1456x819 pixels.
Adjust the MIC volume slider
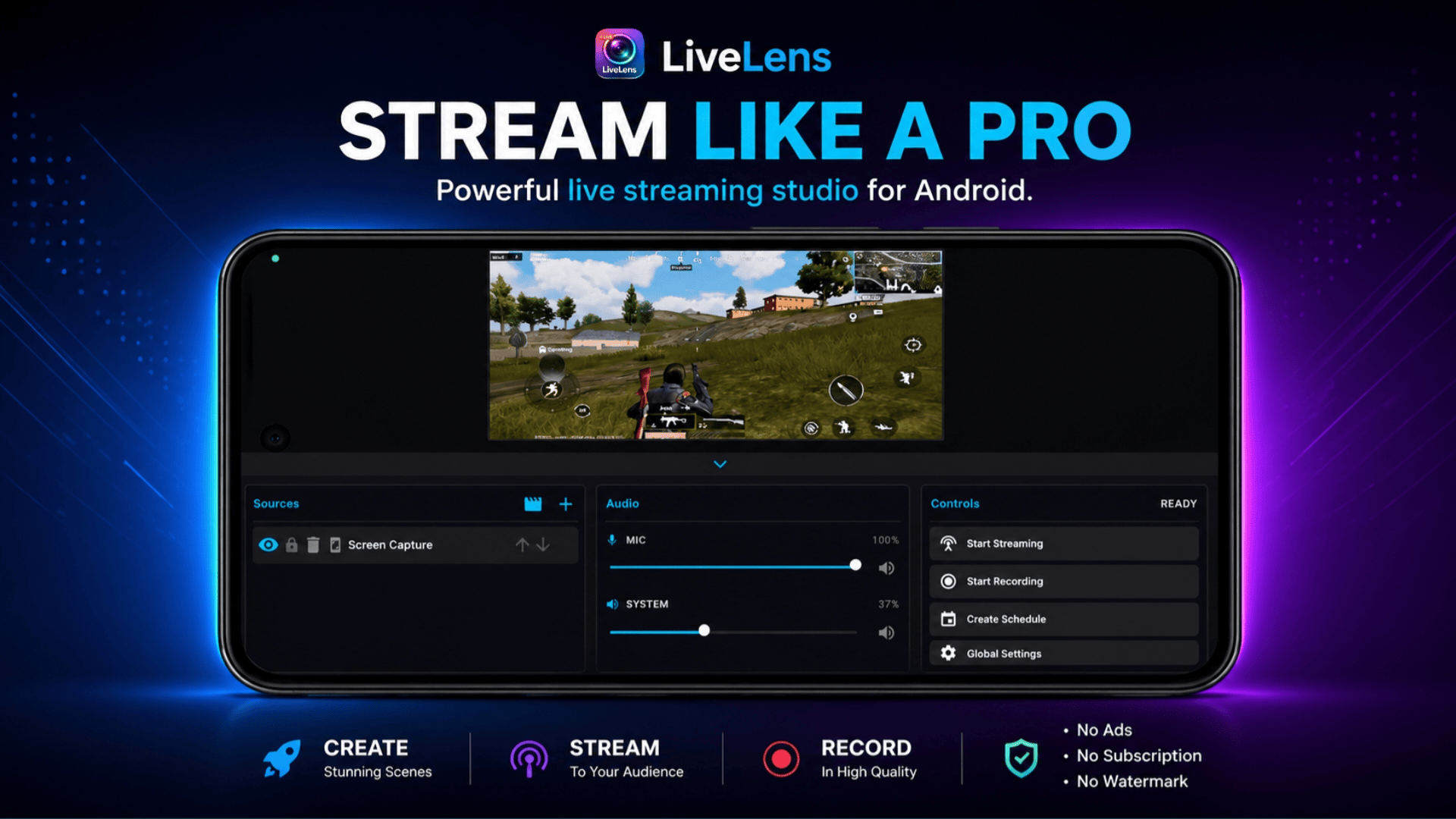[733, 566]
